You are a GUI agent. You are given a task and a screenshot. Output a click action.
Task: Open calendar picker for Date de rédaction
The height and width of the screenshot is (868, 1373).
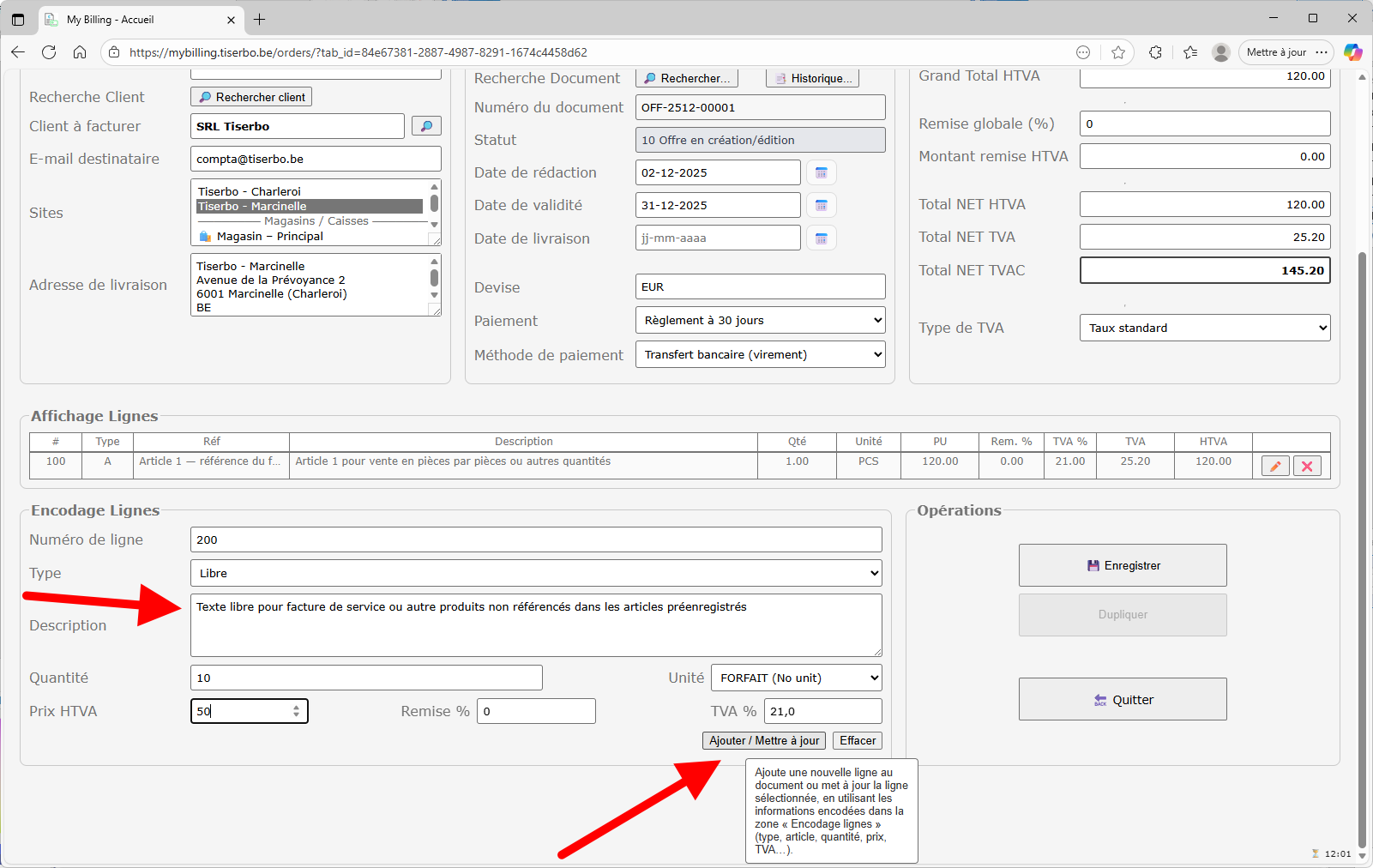(821, 172)
